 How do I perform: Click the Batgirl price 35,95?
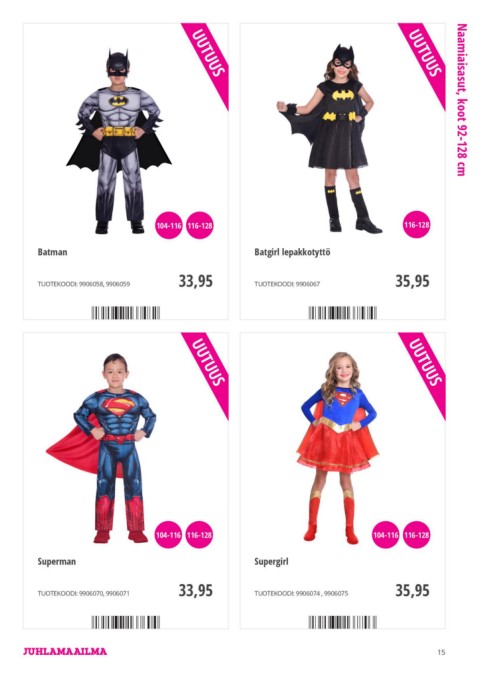tap(412, 281)
